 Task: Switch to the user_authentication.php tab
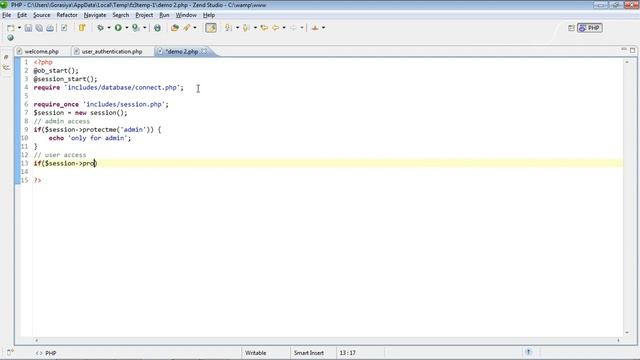[x=111, y=51]
